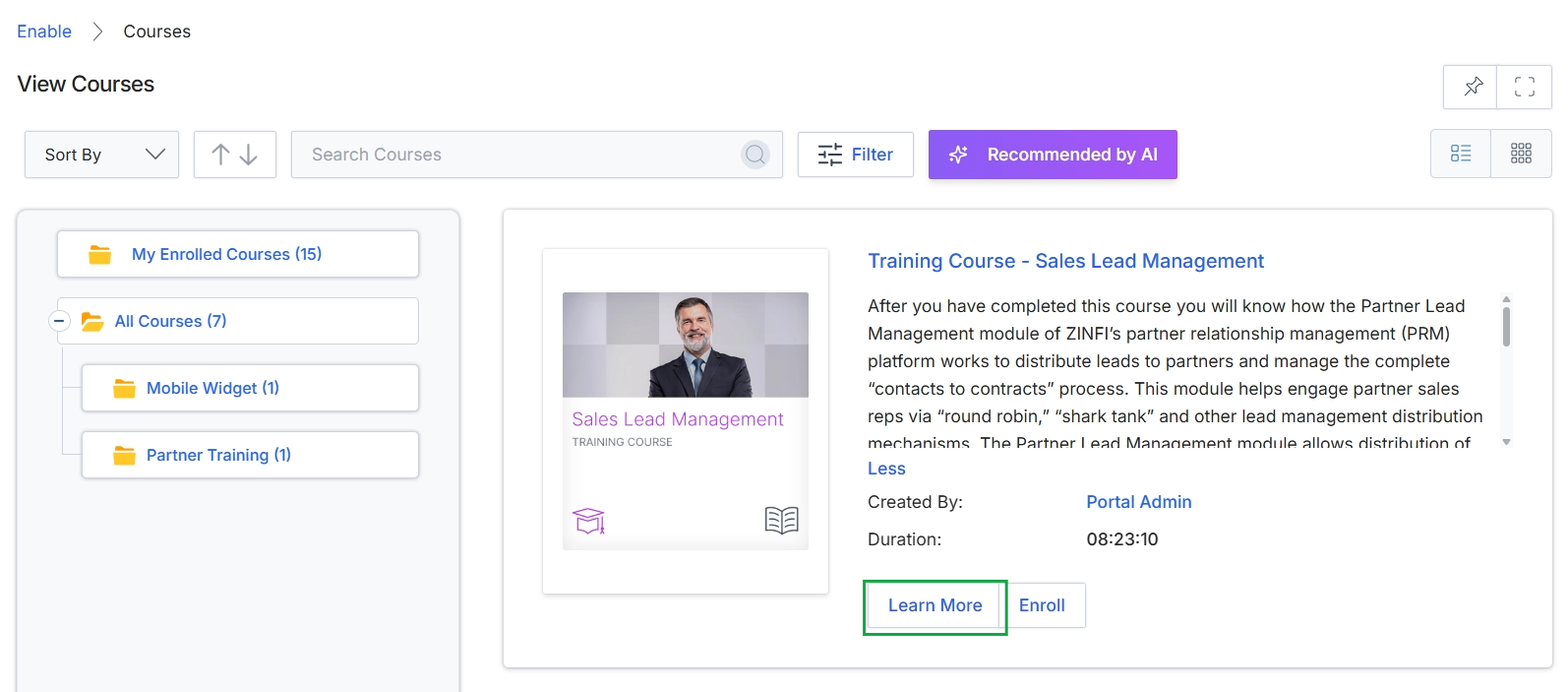This screenshot has width=1568, height=692.
Task: Select All Courses (7) folder
Action: coord(238,321)
